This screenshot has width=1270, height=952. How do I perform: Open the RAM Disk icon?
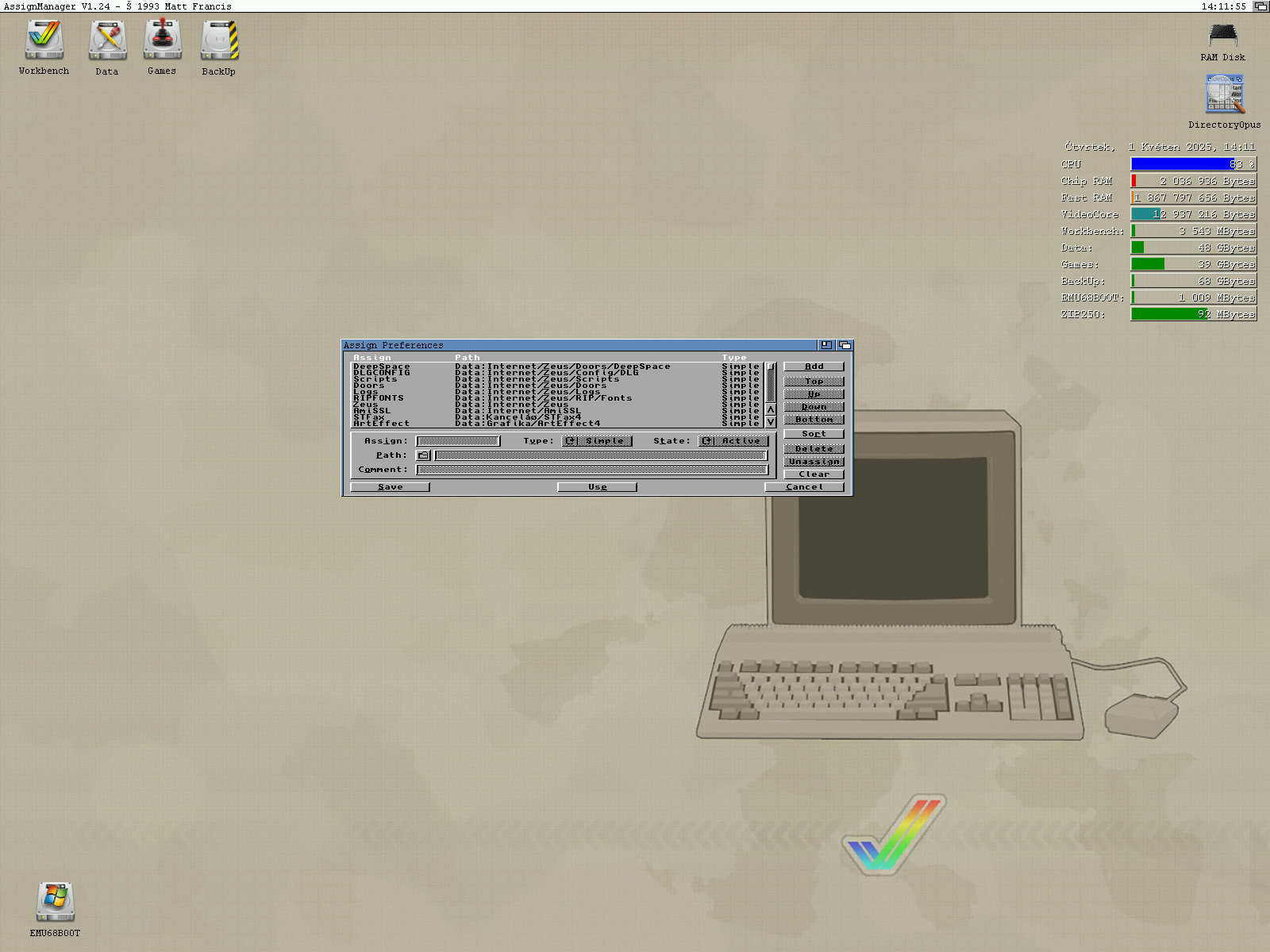[x=1222, y=36]
